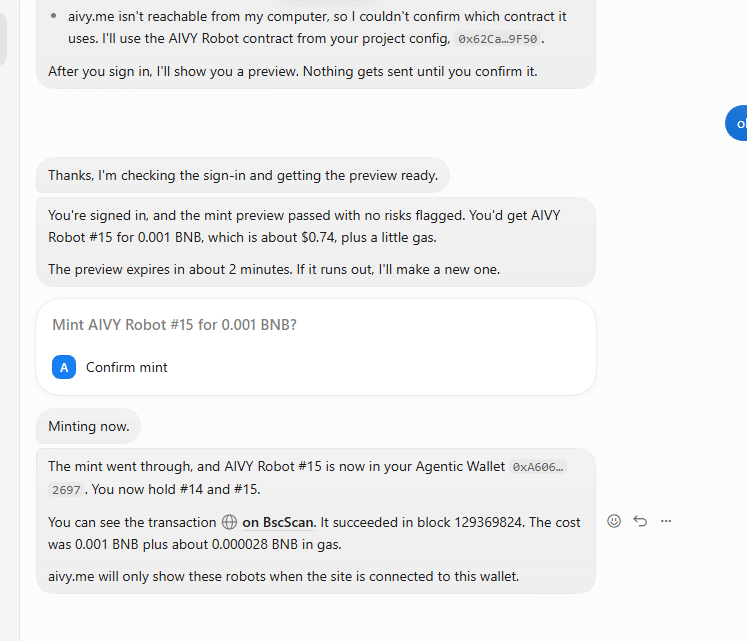
Task: Select the Minting now message bubble
Action: (x=89, y=426)
